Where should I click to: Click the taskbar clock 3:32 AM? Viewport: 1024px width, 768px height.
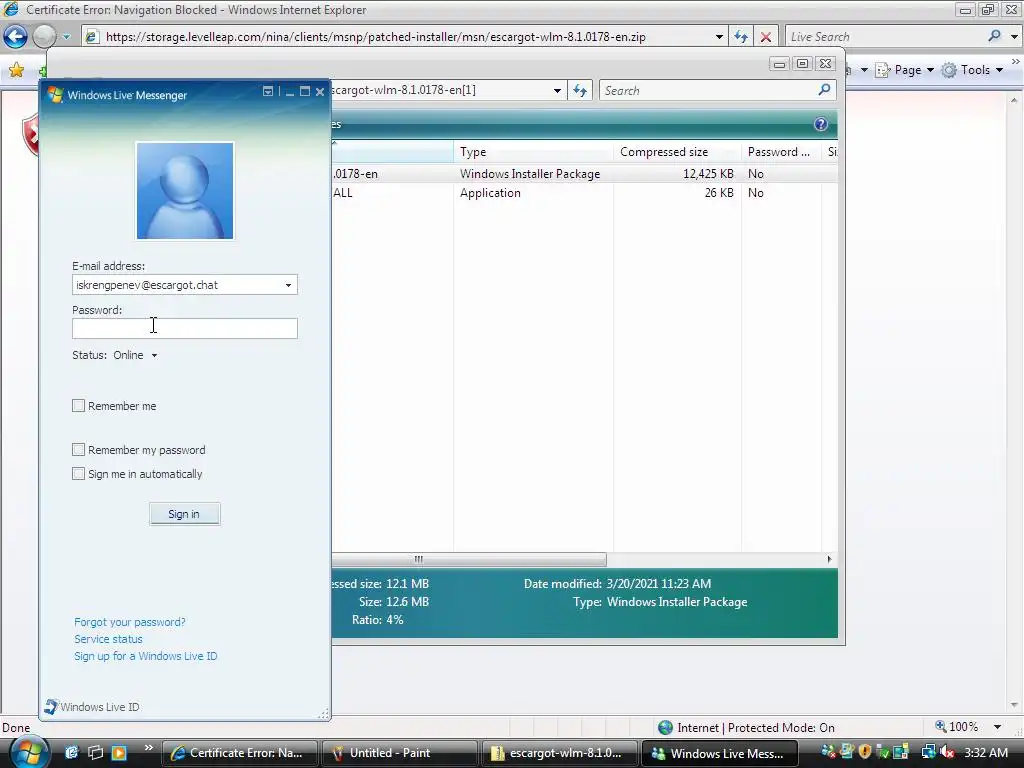pos(985,752)
